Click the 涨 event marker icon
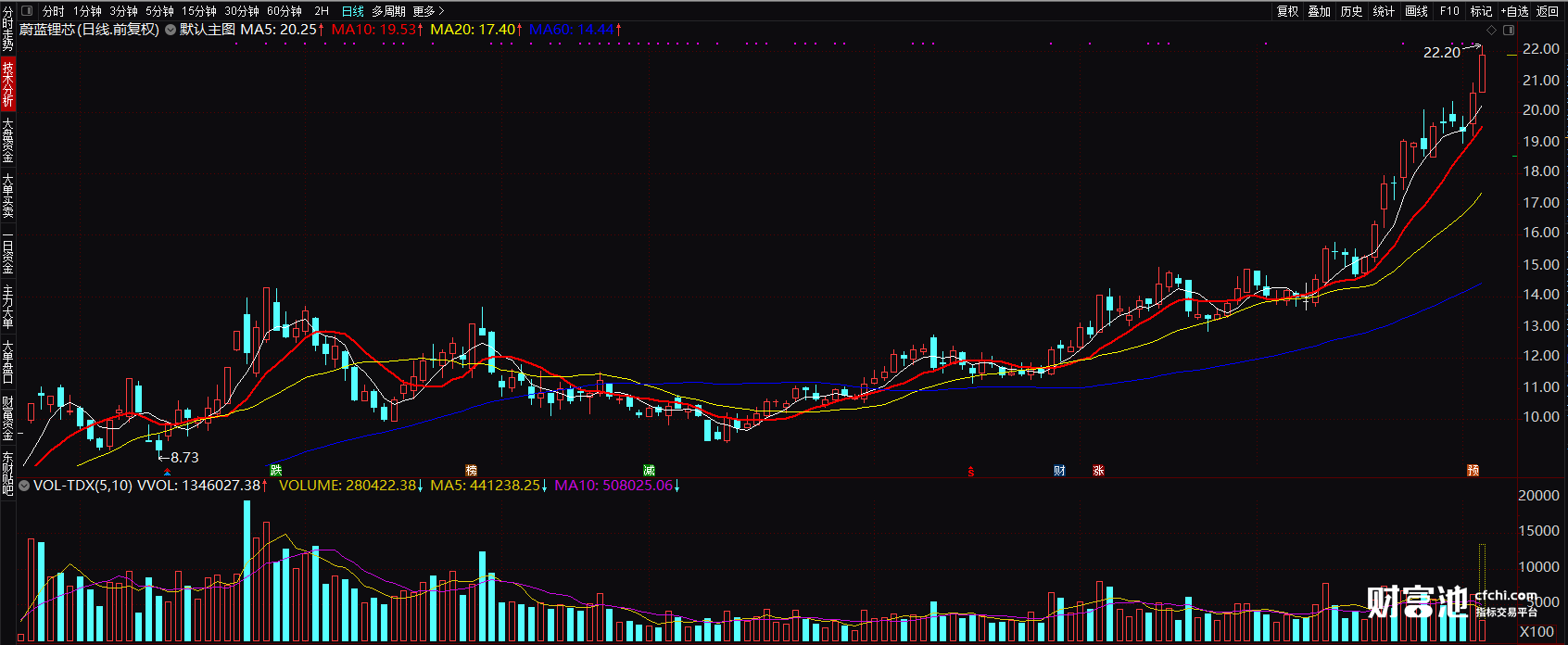The width and height of the screenshot is (1568, 645). point(1098,471)
